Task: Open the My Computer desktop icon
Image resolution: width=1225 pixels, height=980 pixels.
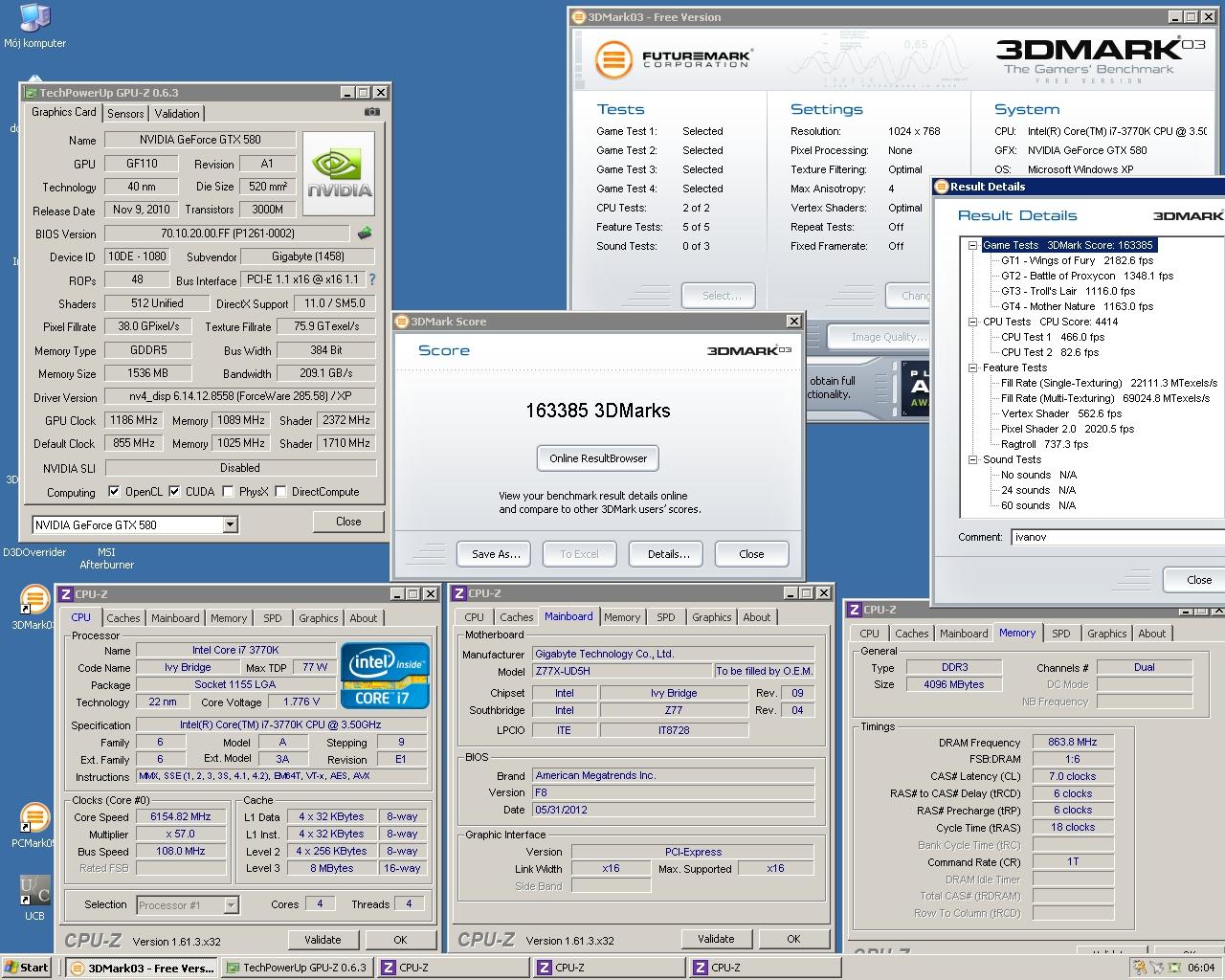Action: 34,26
